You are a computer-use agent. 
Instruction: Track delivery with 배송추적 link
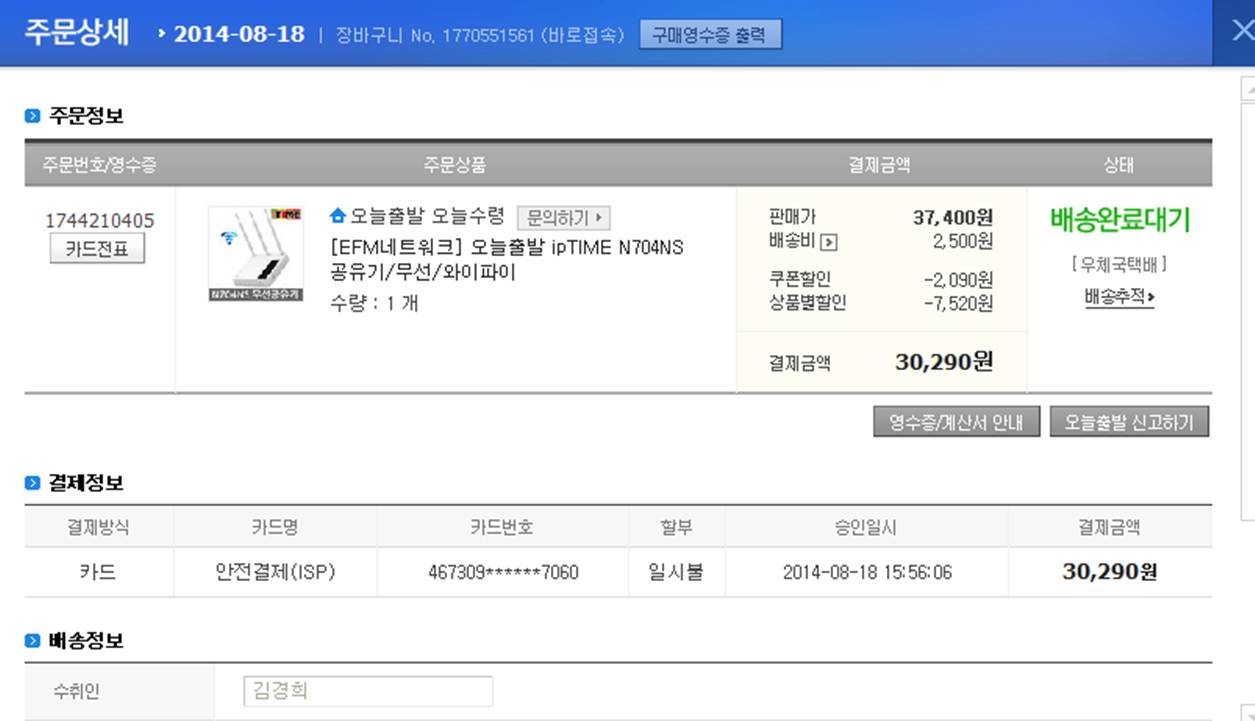pos(1119,297)
